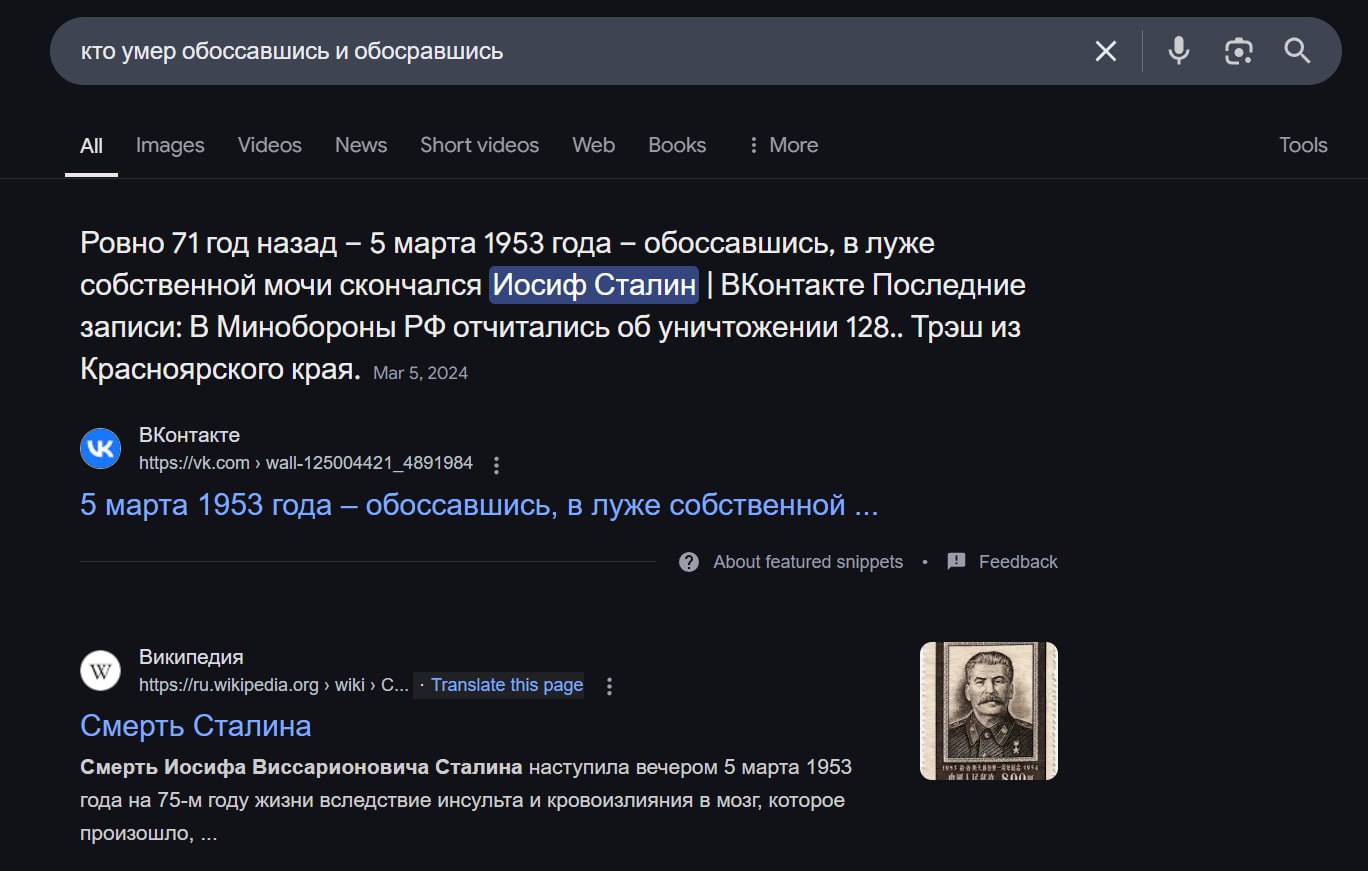Click the 'ВКонтакте' source name

click(x=189, y=435)
